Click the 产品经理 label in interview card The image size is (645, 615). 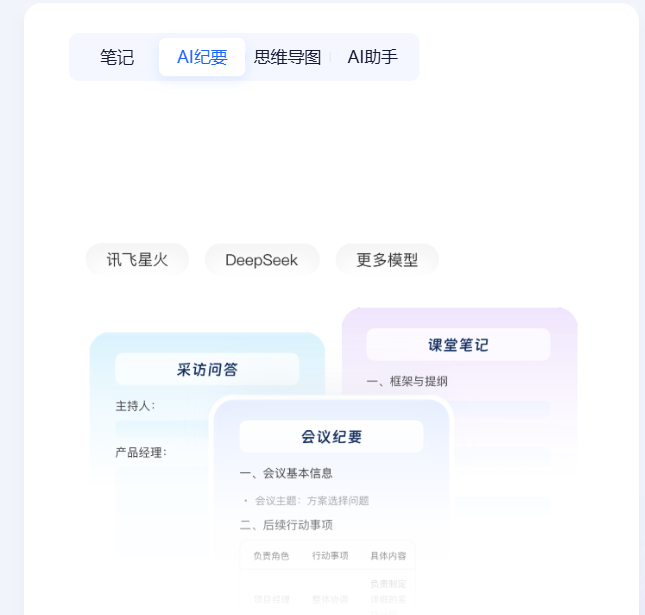click(x=141, y=452)
